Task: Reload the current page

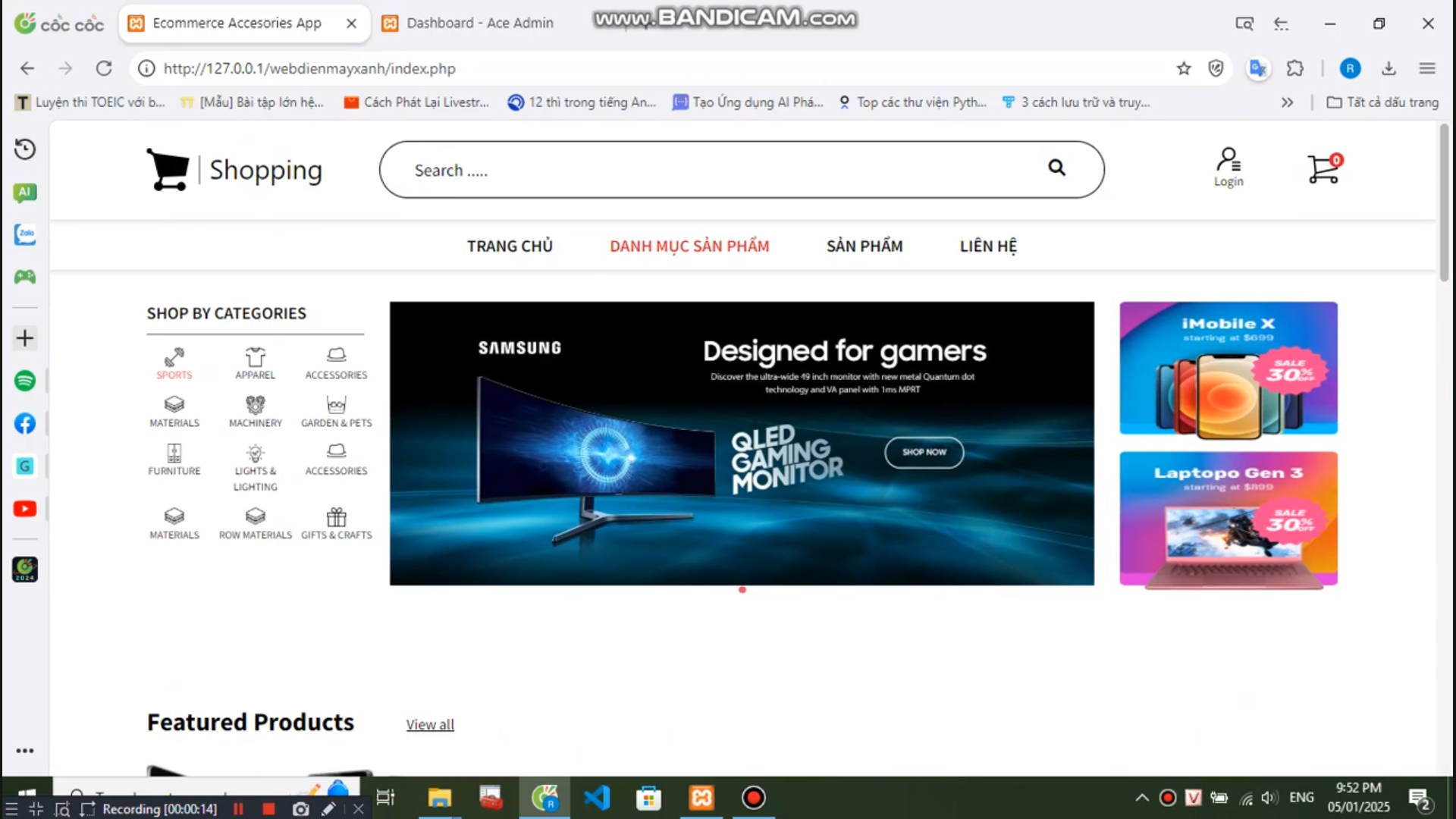Action: coord(104,69)
